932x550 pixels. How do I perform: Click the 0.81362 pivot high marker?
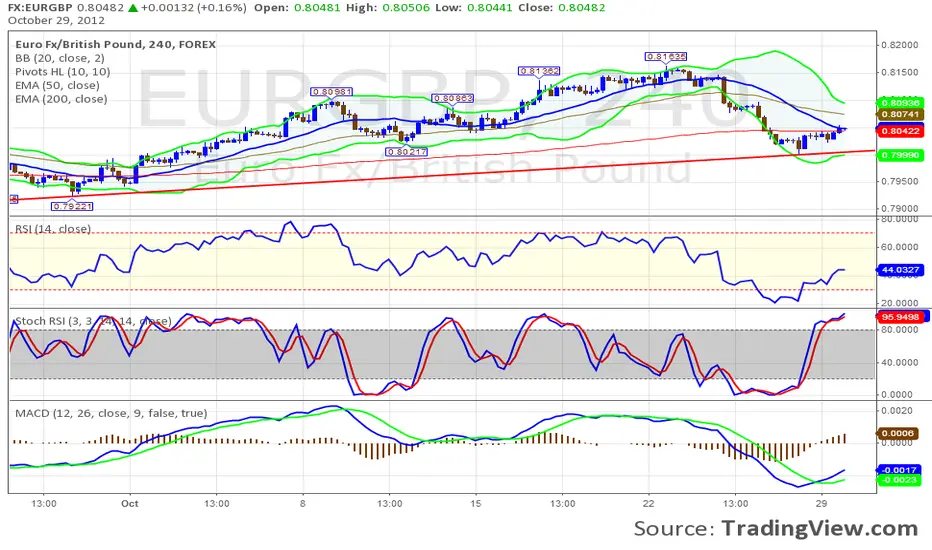tap(538, 70)
